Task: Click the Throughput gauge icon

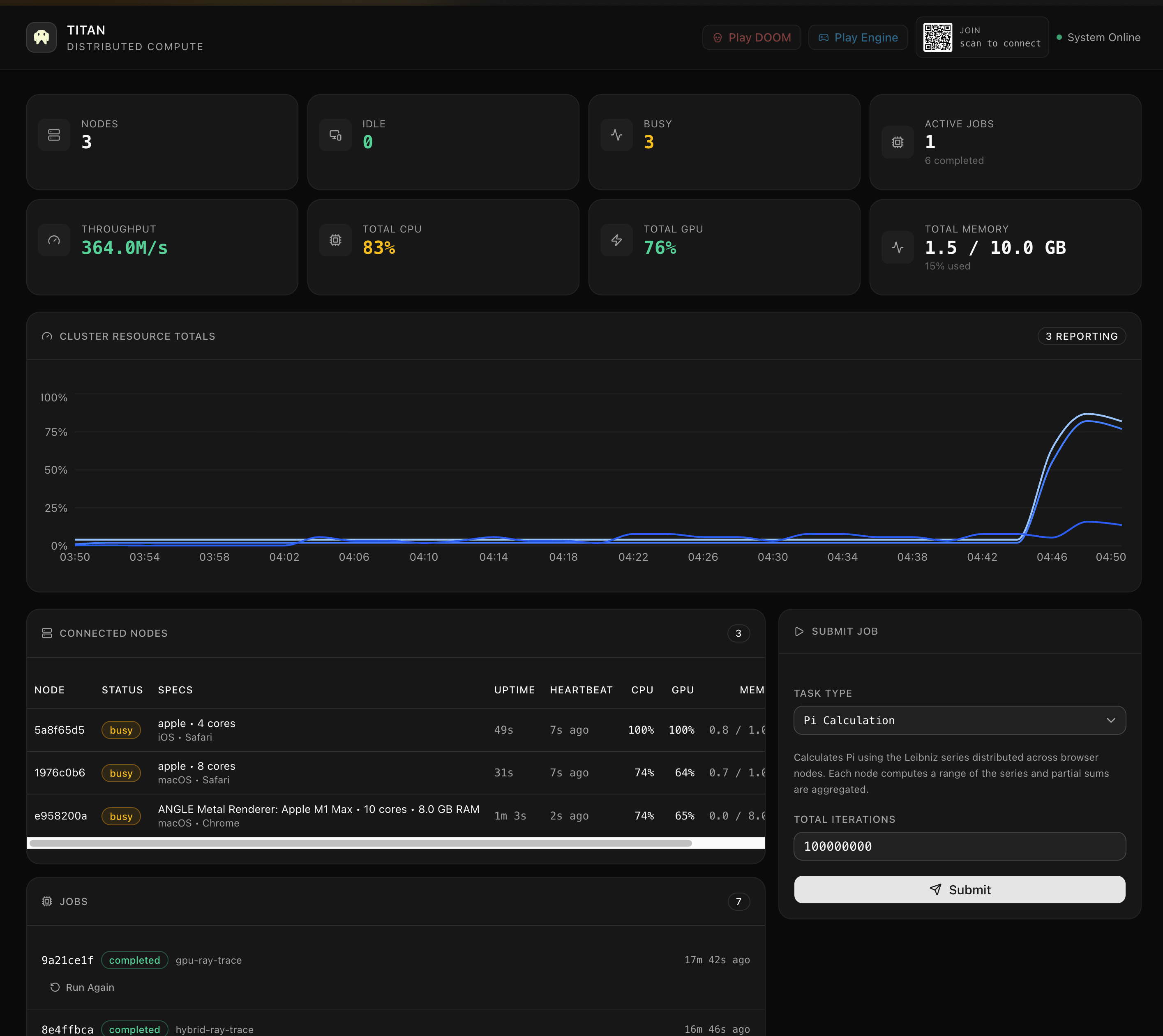Action: pyautogui.click(x=54, y=240)
